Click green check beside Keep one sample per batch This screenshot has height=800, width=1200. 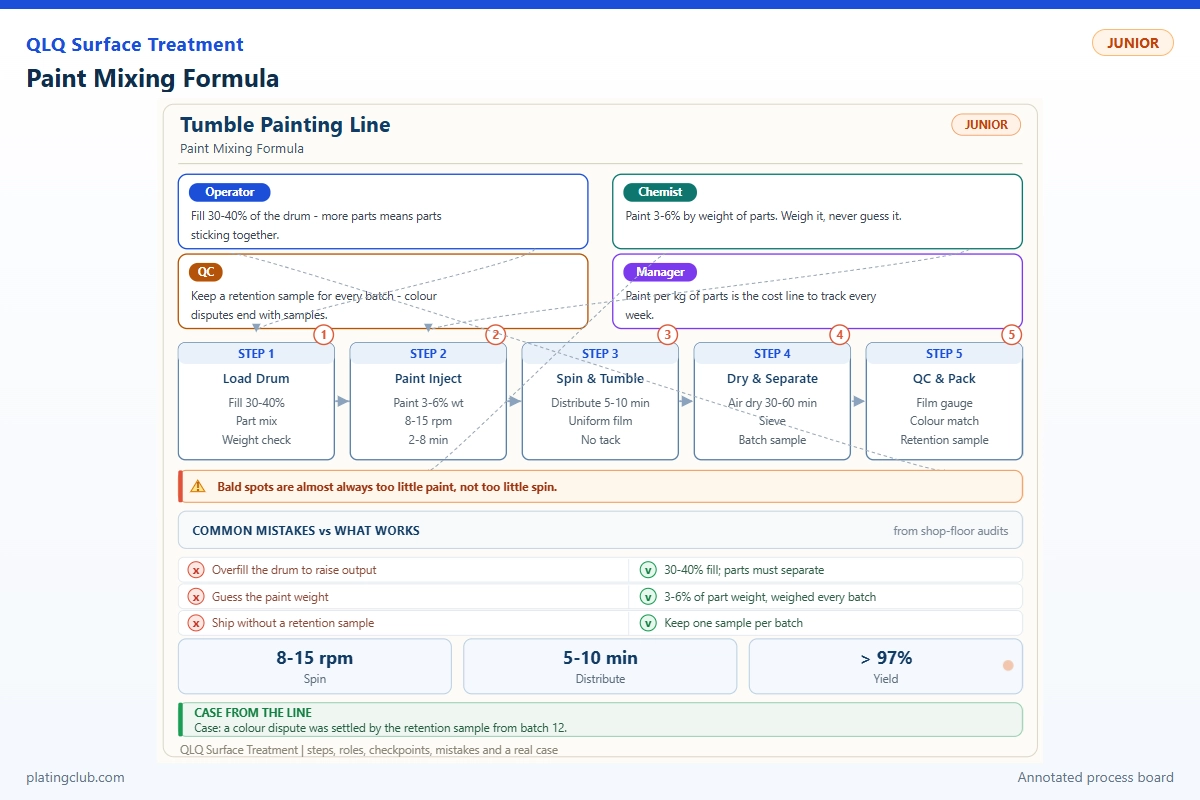point(648,623)
